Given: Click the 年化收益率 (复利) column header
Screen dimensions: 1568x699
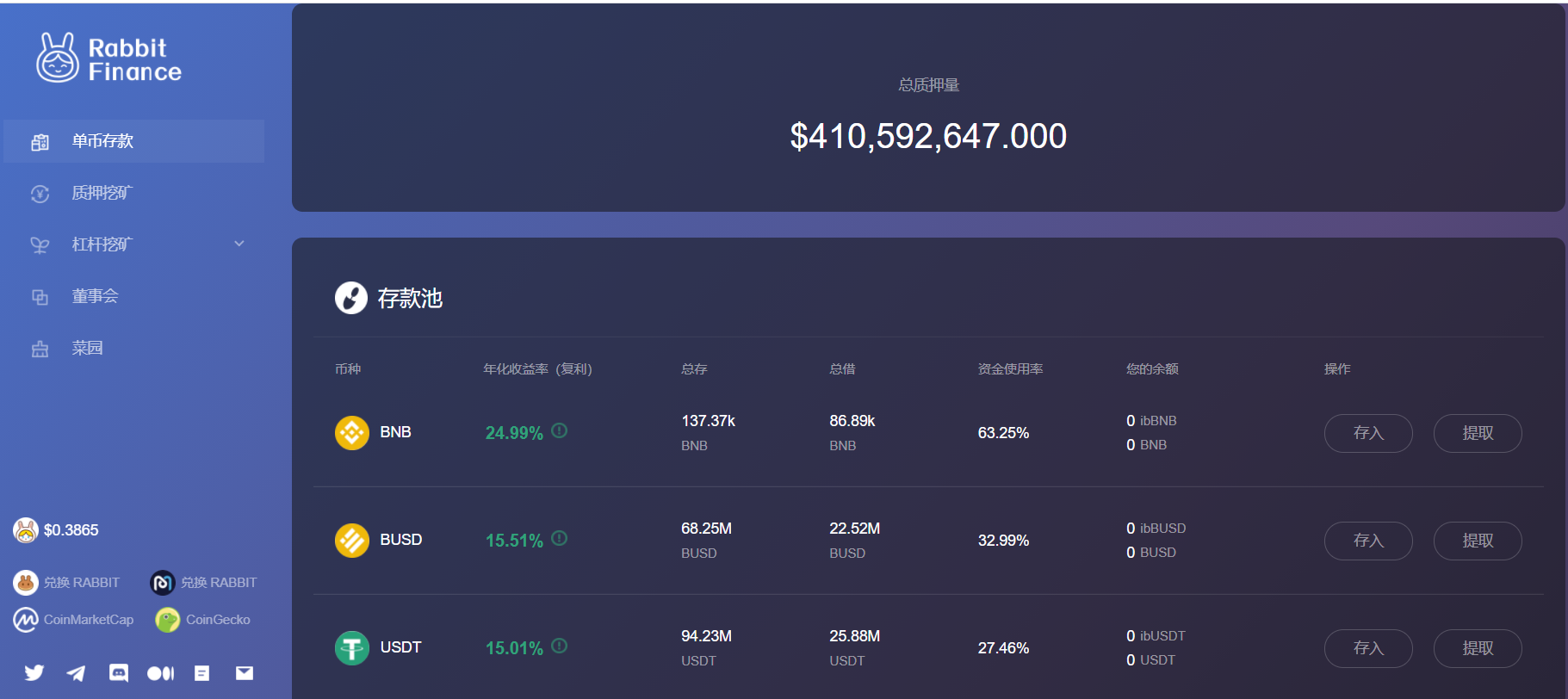Looking at the screenshot, I should 537,368.
